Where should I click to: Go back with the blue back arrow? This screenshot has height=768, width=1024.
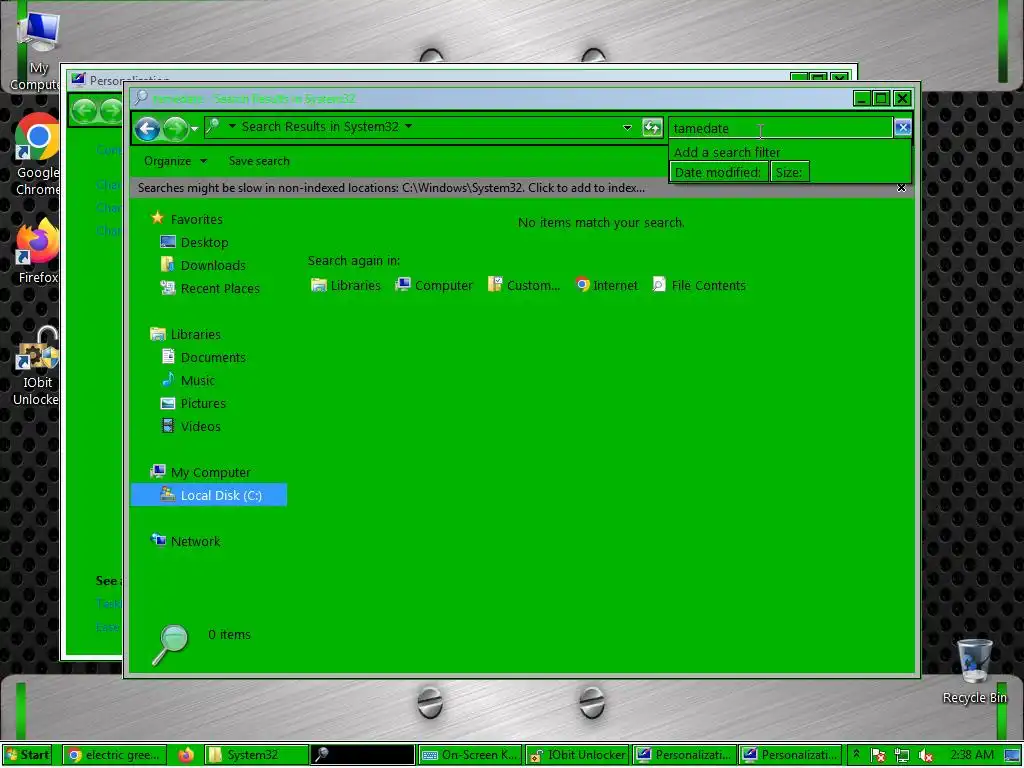point(148,129)
